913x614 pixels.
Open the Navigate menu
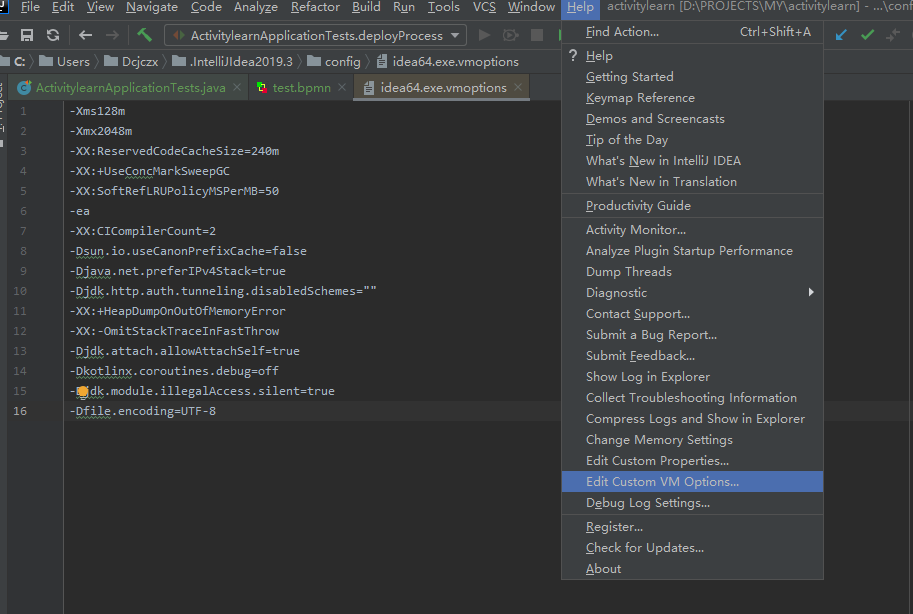tap(152, 7)
